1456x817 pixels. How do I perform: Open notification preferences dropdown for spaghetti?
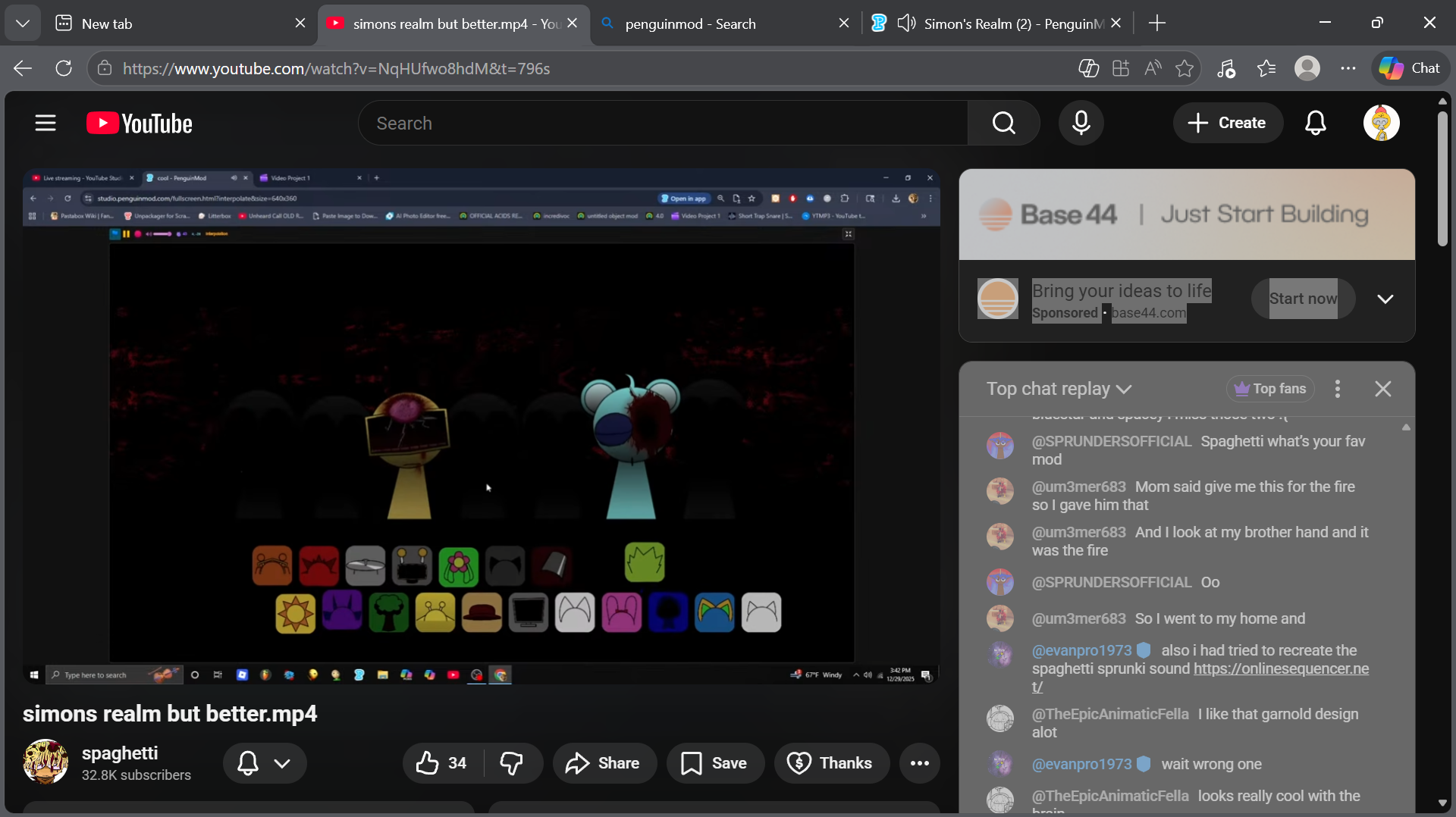pyautogui.click(x=265, y=763)
